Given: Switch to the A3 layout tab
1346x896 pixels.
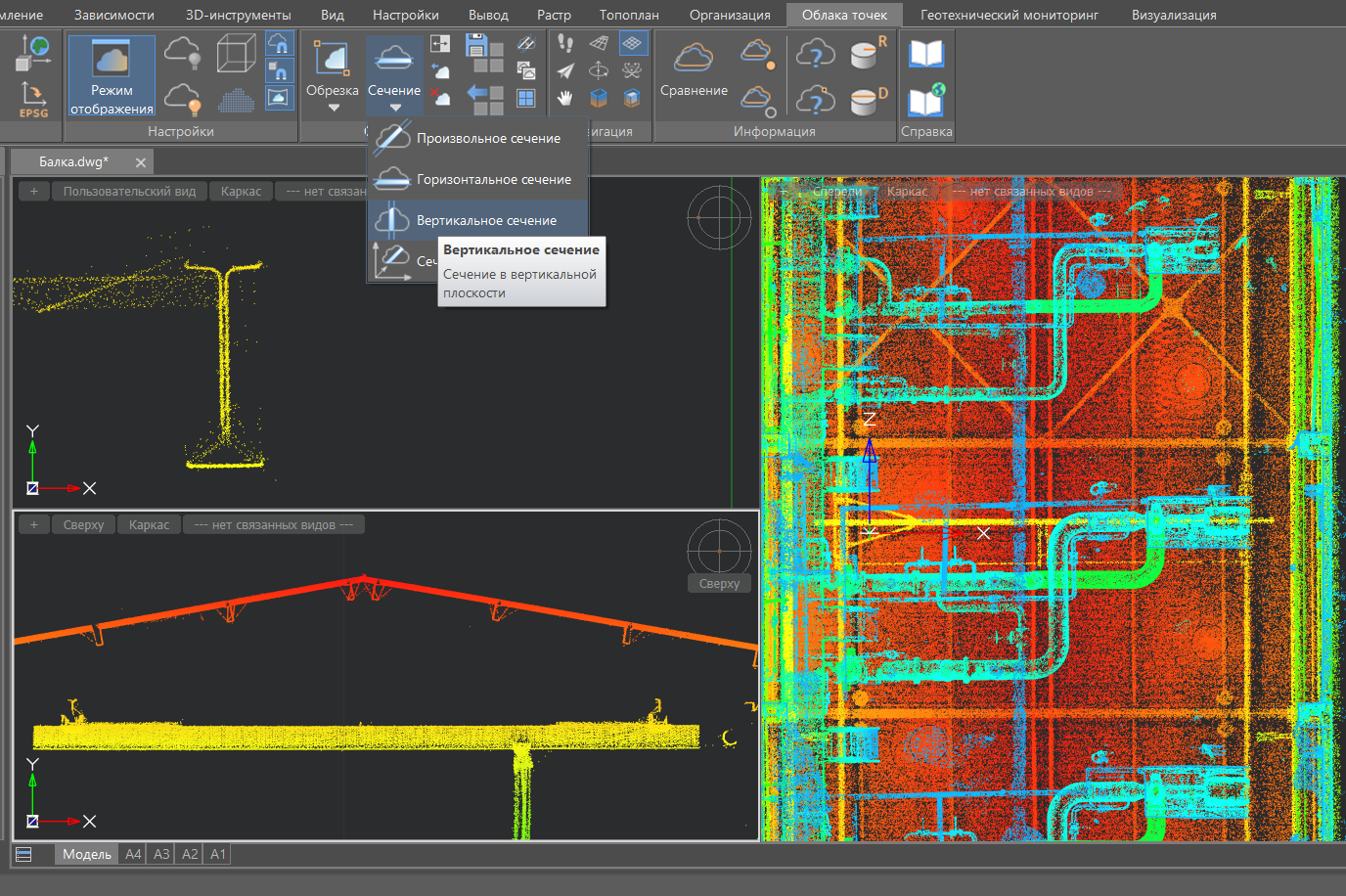Looking at the screenshot, I should click(x=161, y=854).
